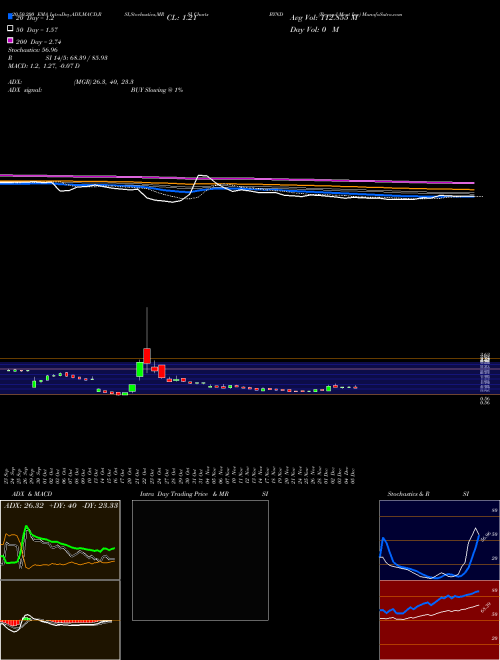Image resolution: width=500 pixels, height=660 pixels.
Task: Click the white 50 Day EMA swatch
Action: point(10,29)
